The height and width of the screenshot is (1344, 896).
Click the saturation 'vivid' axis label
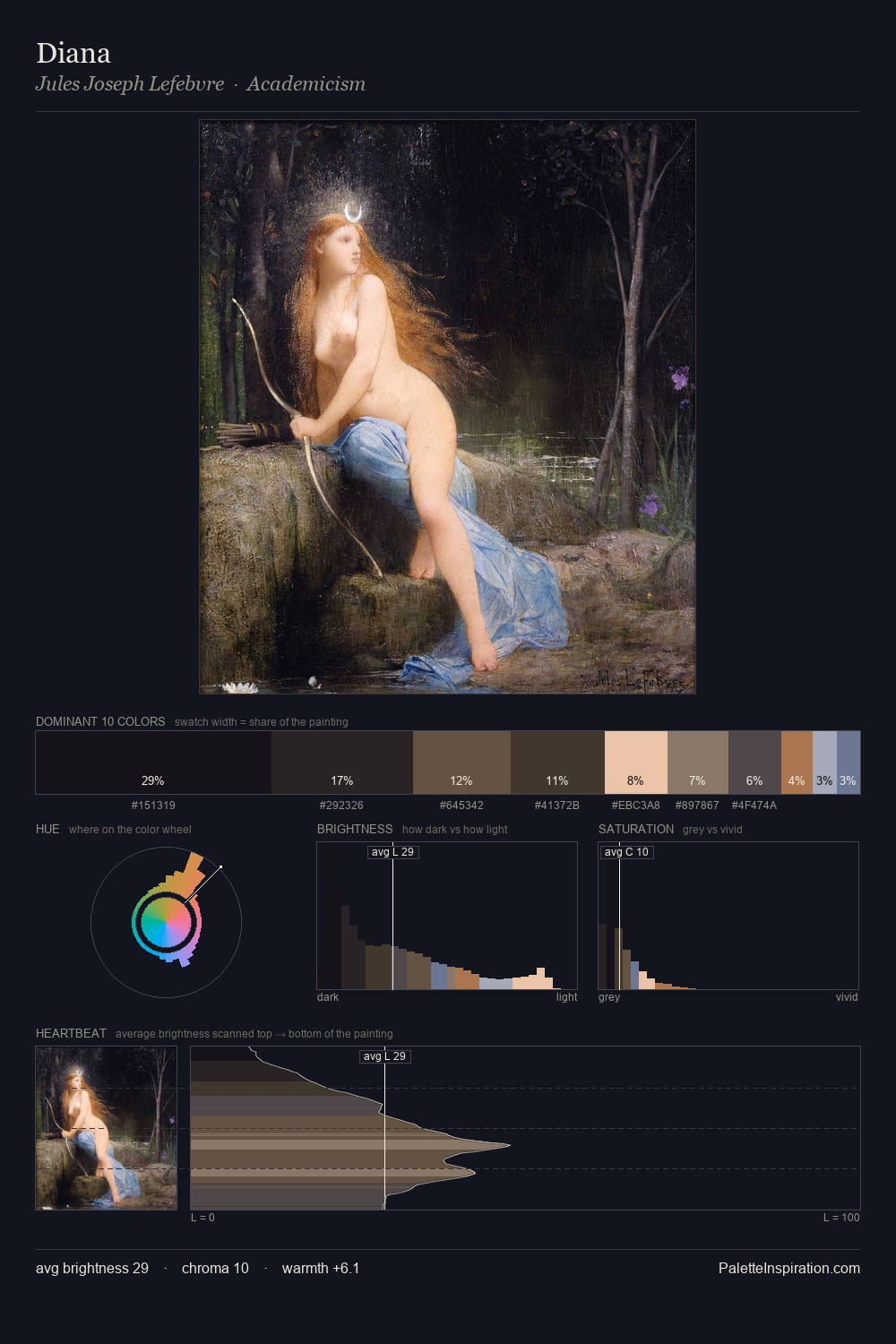[x=847, y=997]
